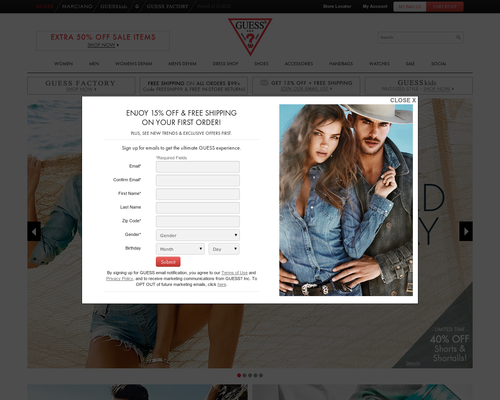Click the MY BAG button
The image size is (500, 400).
pyautogui.click(x=410, y=7)
